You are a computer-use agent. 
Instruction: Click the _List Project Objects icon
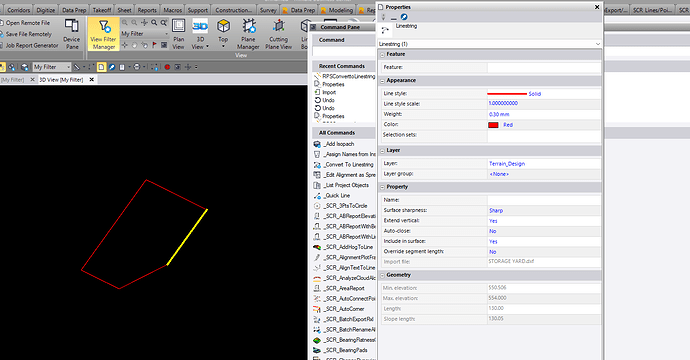317,185
